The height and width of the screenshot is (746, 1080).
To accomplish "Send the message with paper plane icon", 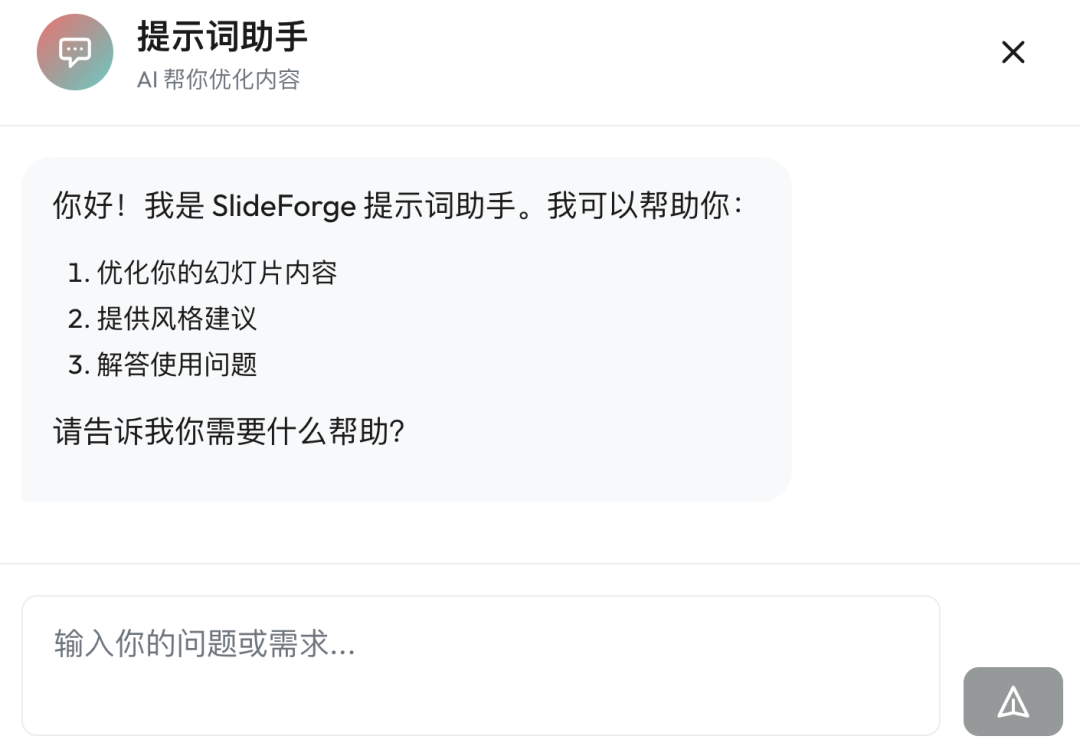I will point(1012,702).
